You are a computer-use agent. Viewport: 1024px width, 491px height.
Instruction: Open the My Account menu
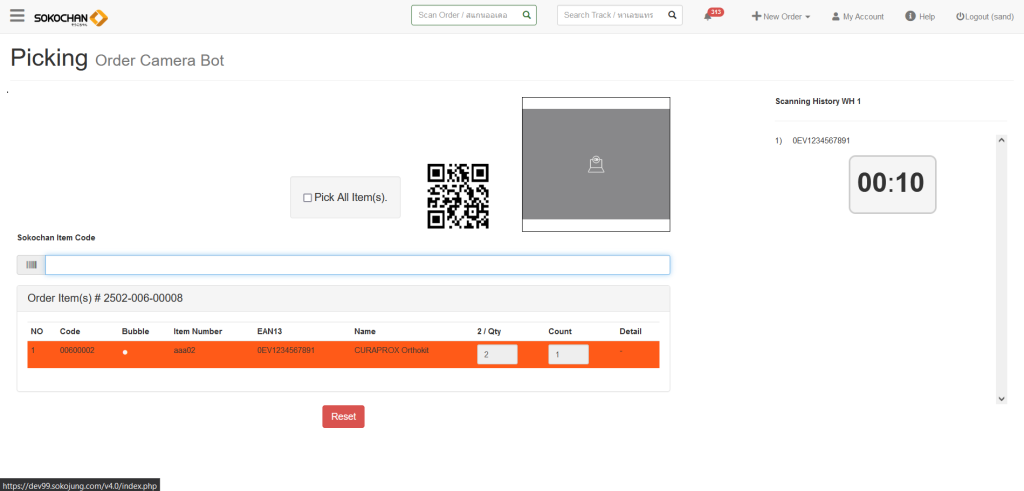tap(857, 17)
